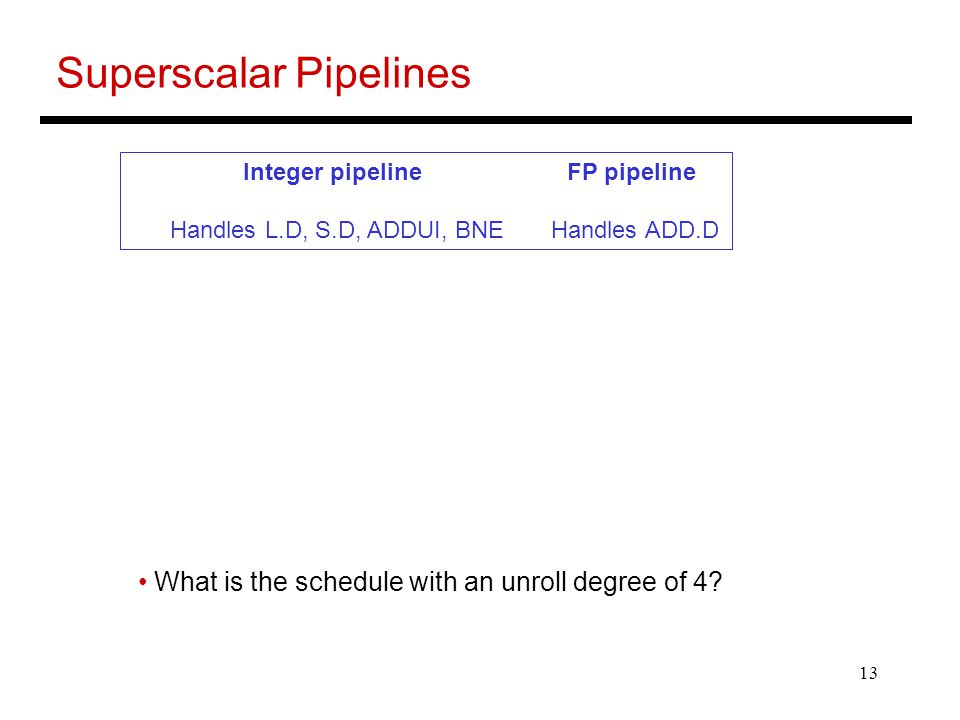960x720 pixels.
Task: Click the word Handles under FP pipeline
Action: (593, 230)
